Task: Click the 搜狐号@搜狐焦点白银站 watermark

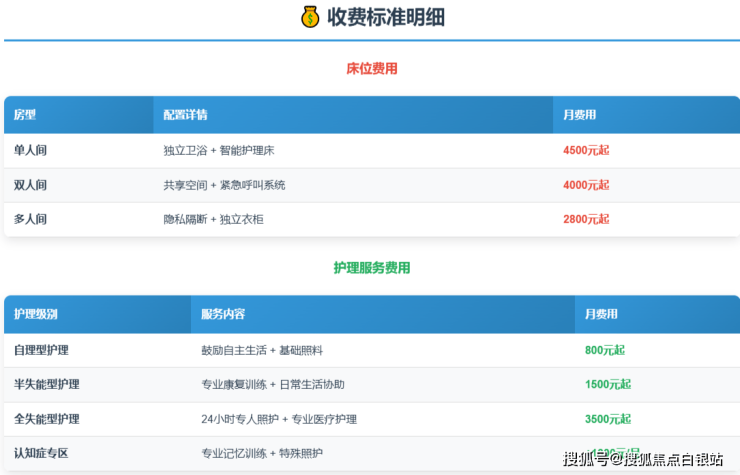Action: pos(643,459)
